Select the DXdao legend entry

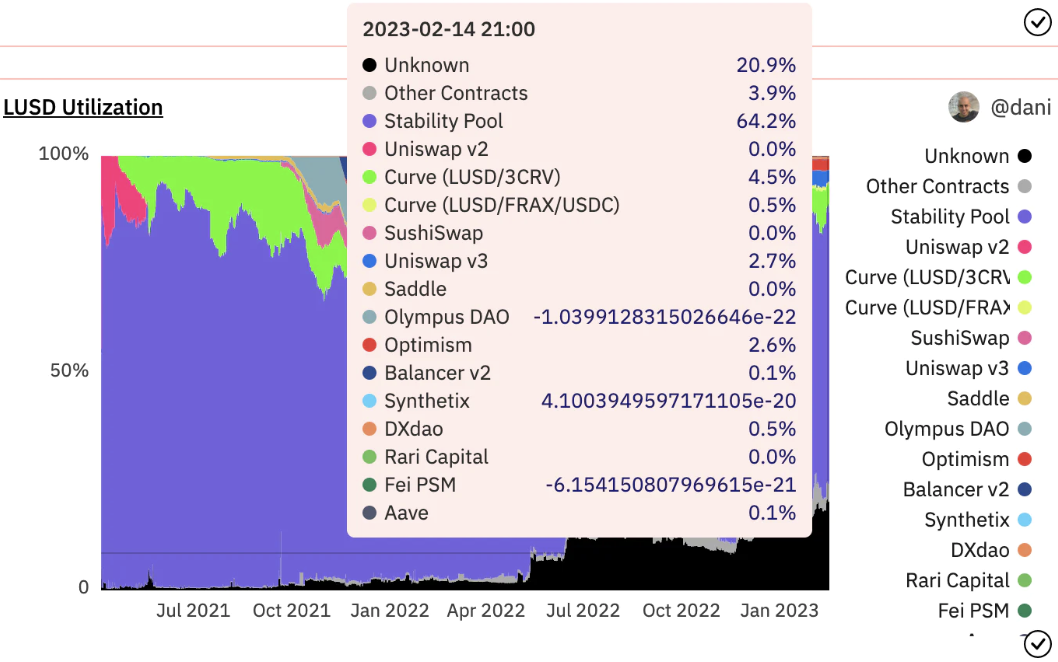(x=980, y=550)
